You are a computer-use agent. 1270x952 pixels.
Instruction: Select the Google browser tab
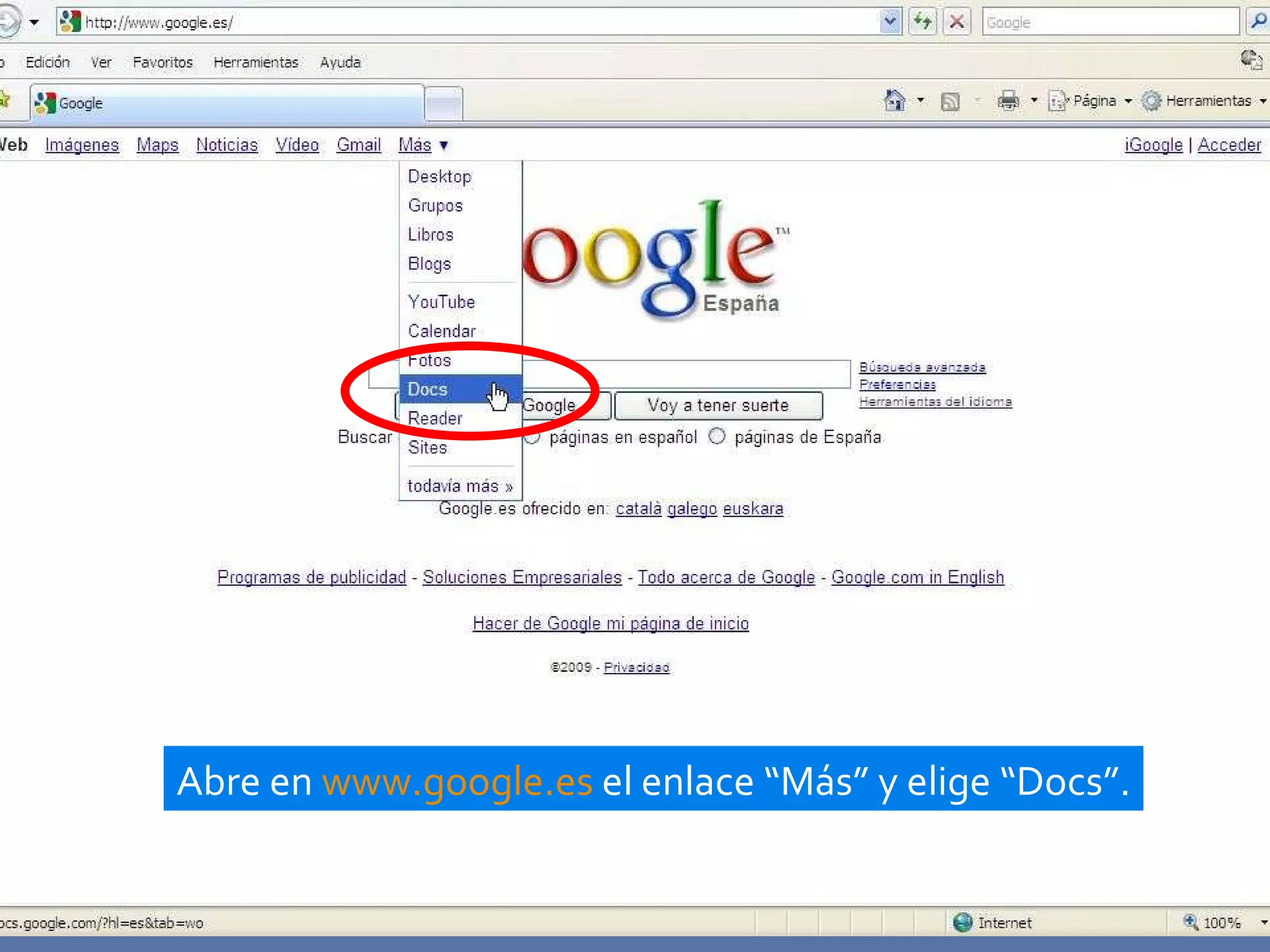coord(227,103)
